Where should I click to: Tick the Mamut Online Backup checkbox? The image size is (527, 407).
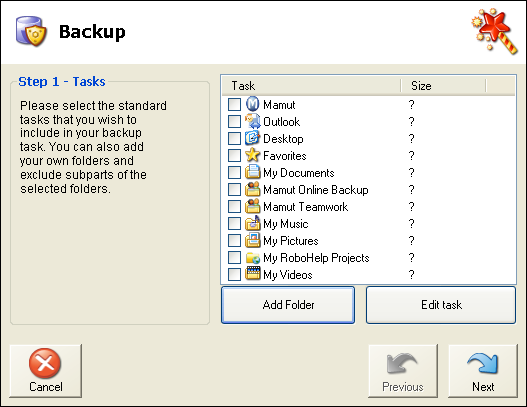click(x=234, y=190)
